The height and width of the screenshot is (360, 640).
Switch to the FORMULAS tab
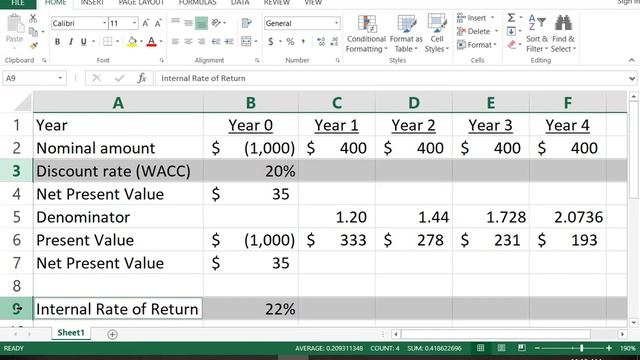[x=198, y=3]
